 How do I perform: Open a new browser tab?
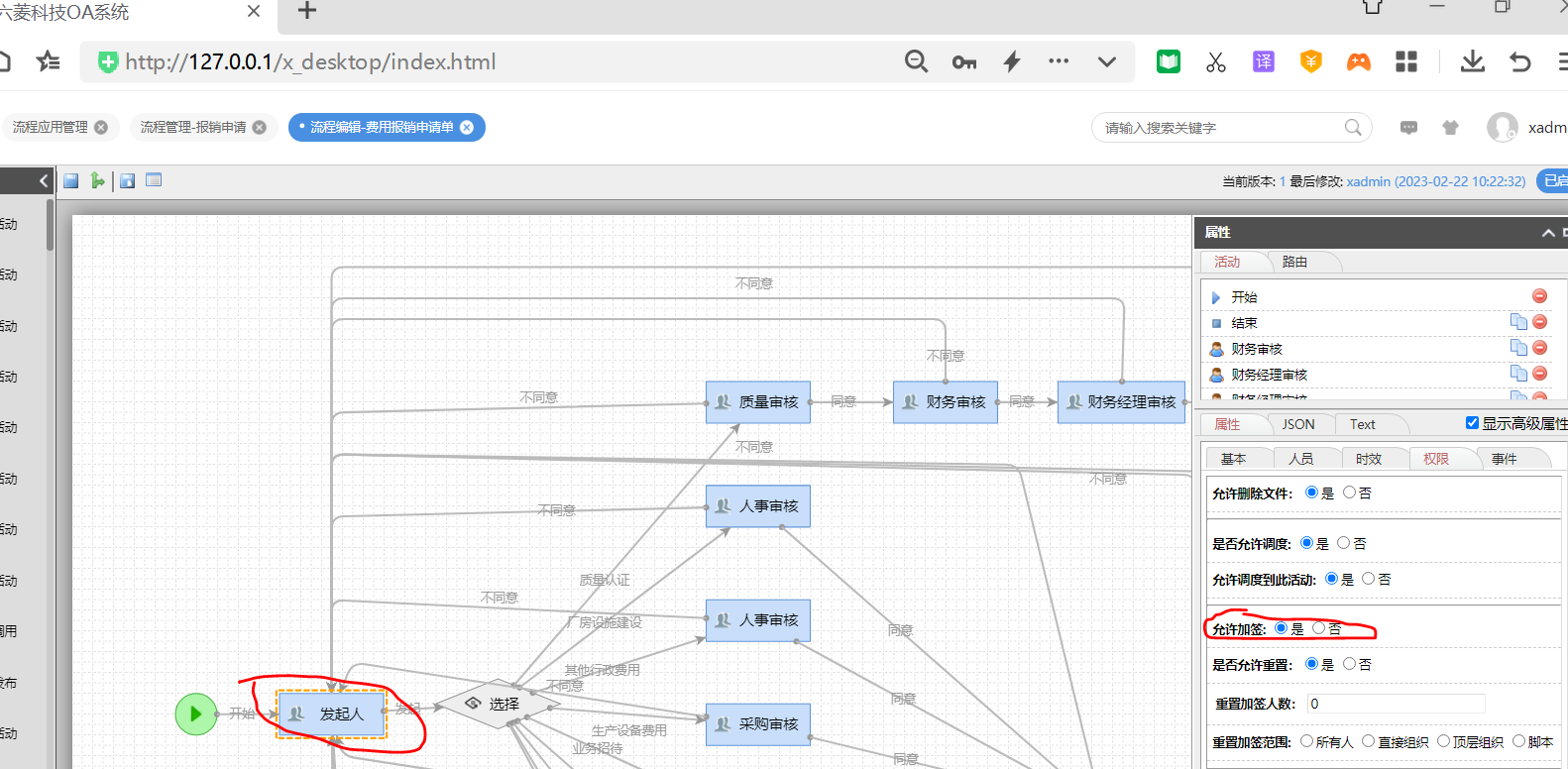click(x=307, y=11)
